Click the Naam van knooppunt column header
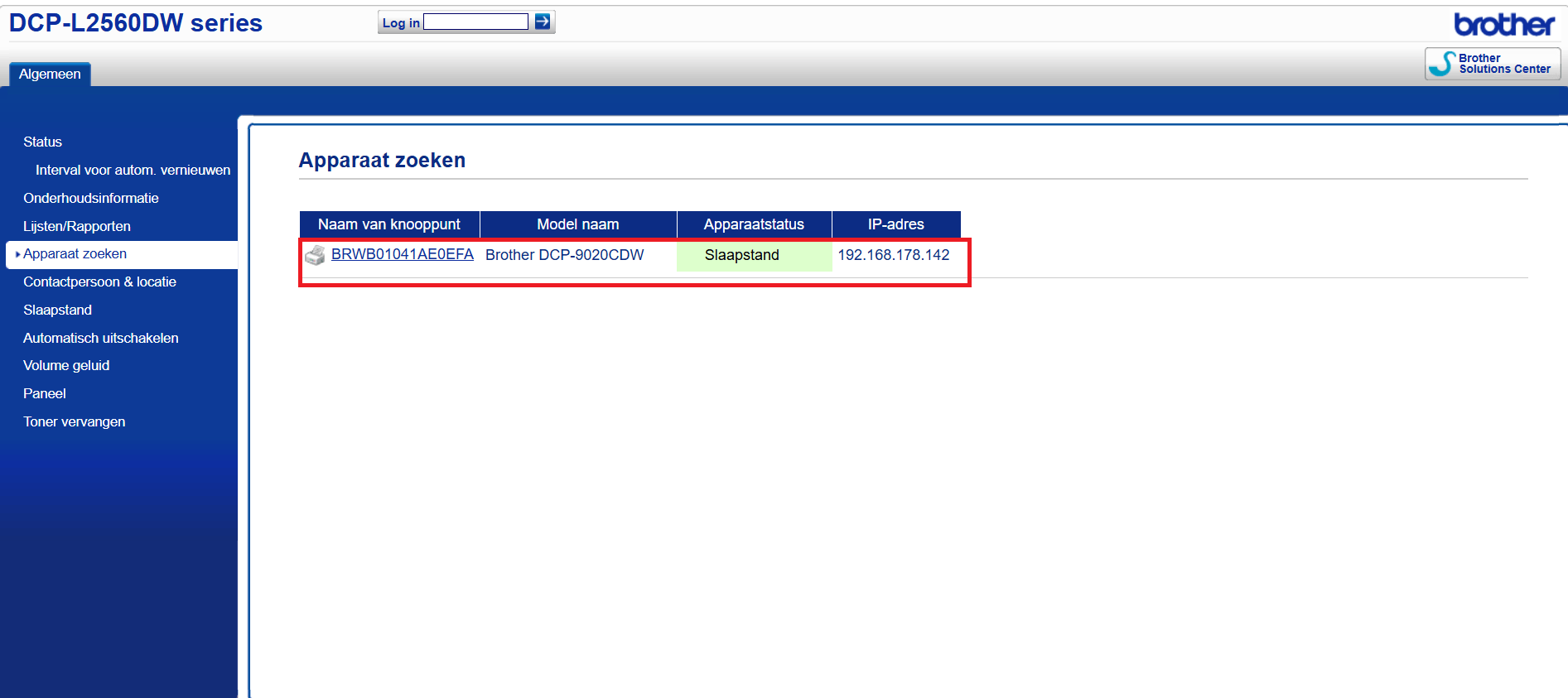Viewport: 1568px width, 698px height. click(x=389, y=224)
